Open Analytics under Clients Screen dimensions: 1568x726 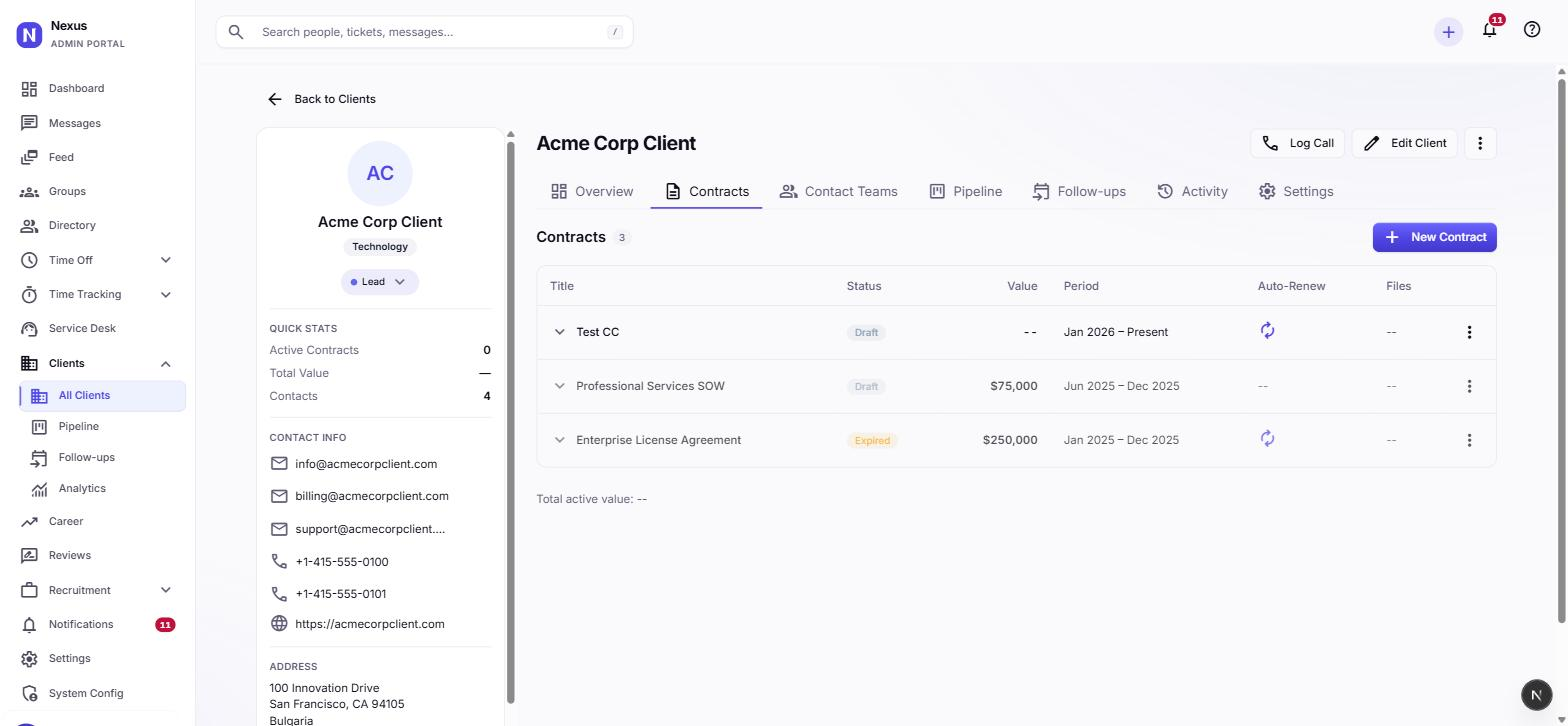103,488
